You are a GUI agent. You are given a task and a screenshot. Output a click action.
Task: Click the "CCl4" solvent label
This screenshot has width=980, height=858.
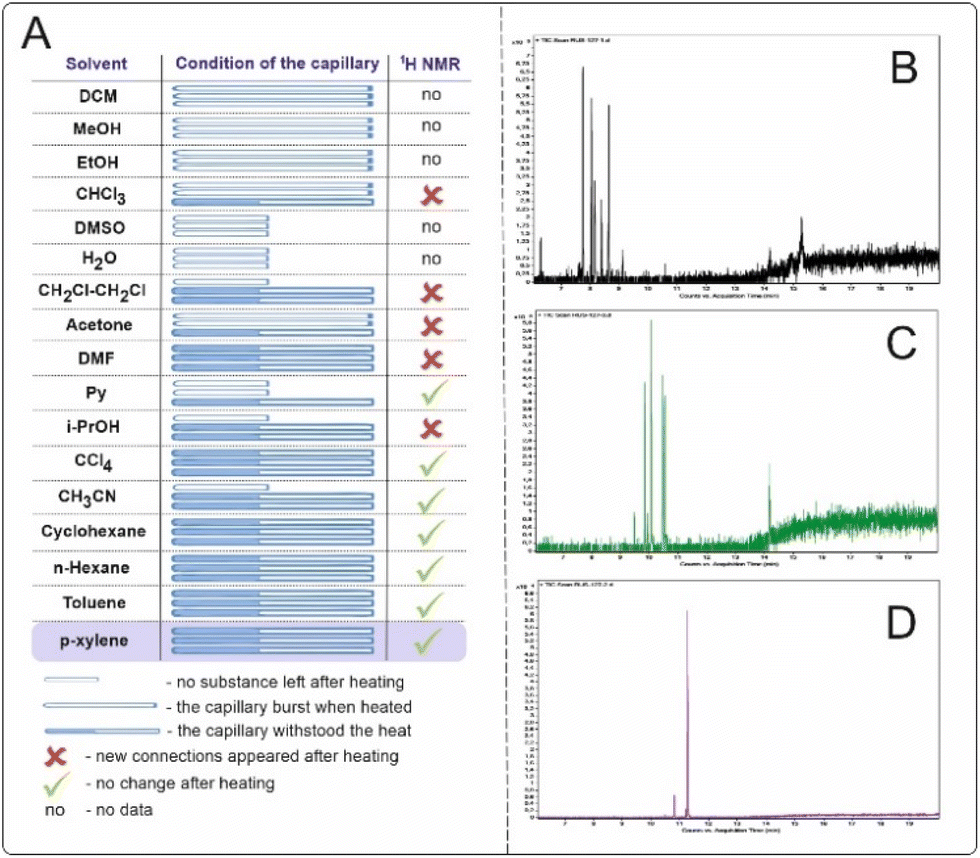coord(94,462)
